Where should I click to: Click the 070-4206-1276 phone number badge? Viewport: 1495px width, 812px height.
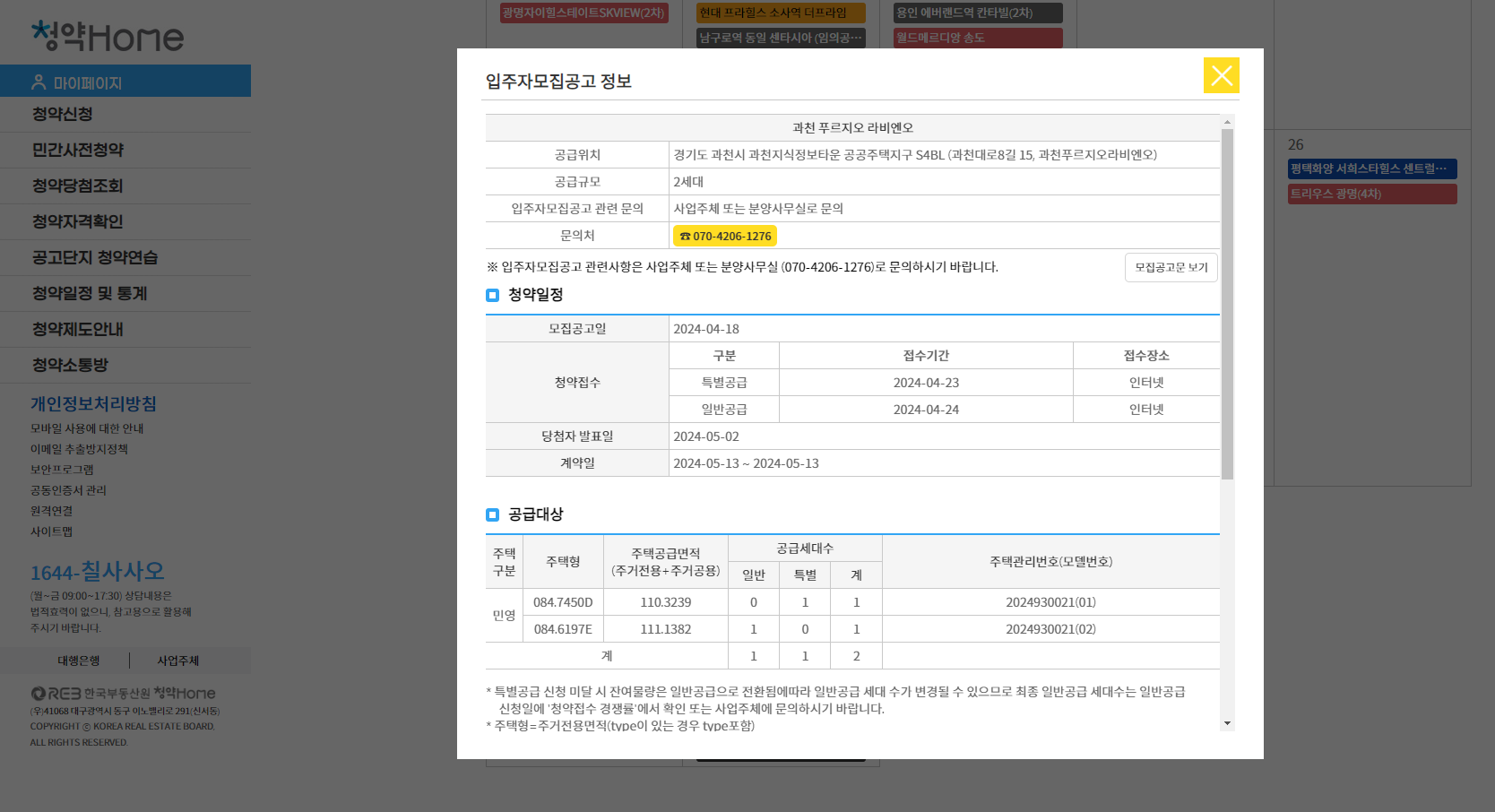(725, 236)
